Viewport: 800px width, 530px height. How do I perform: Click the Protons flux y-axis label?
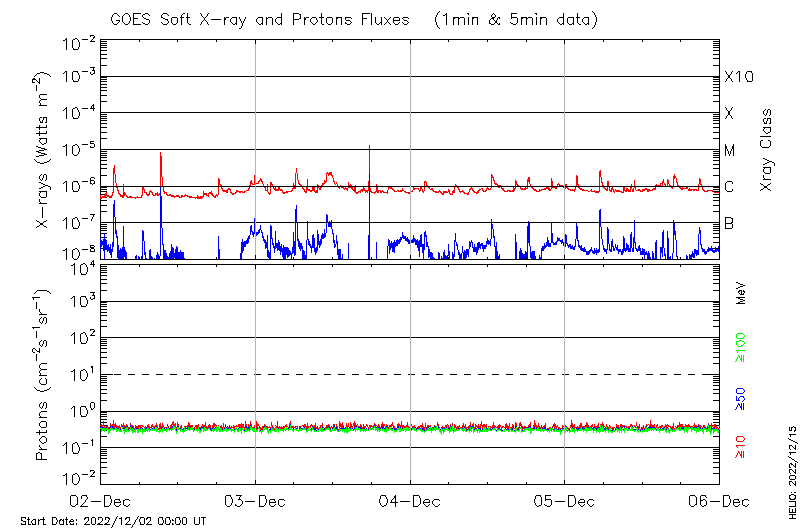[x=44, y=375]
